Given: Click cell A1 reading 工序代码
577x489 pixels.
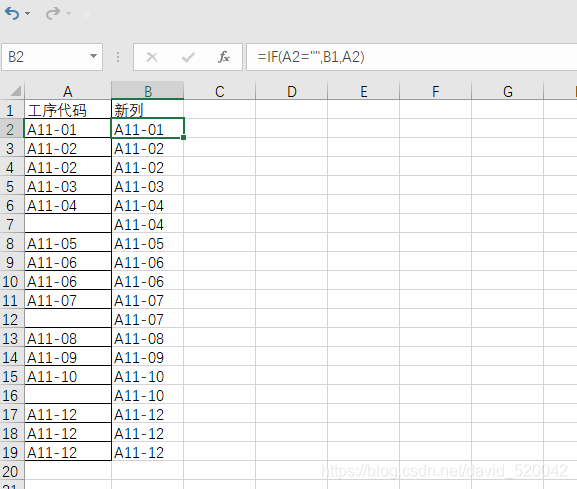Looking at the screenshot, I should [68, 110].
